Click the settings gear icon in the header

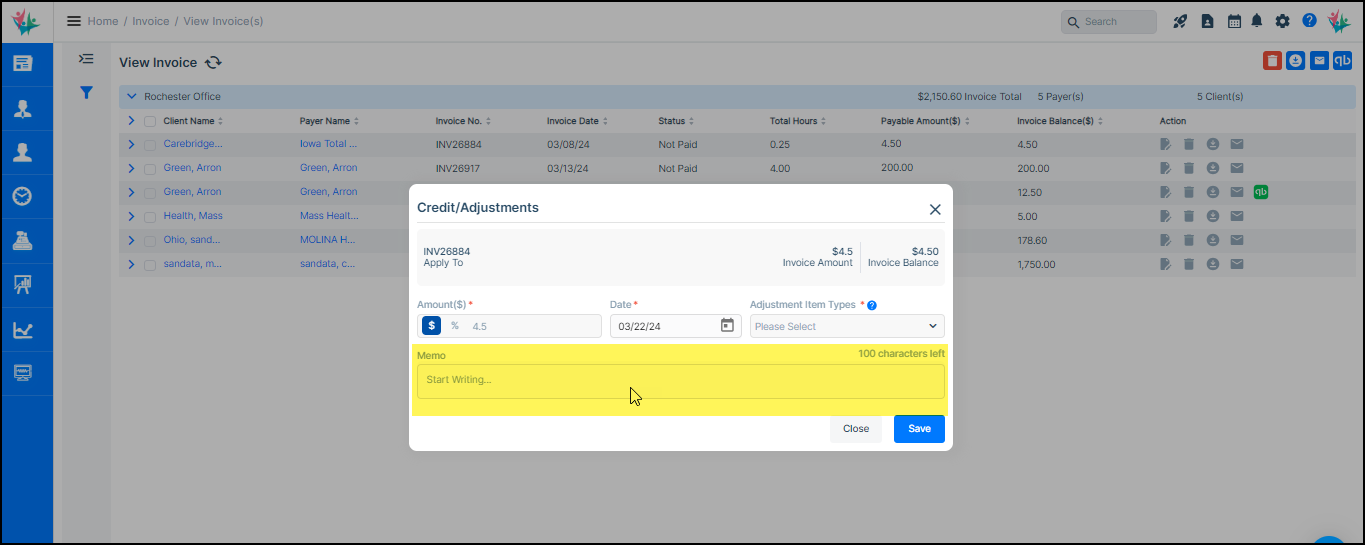click(x=1282, y=21)
